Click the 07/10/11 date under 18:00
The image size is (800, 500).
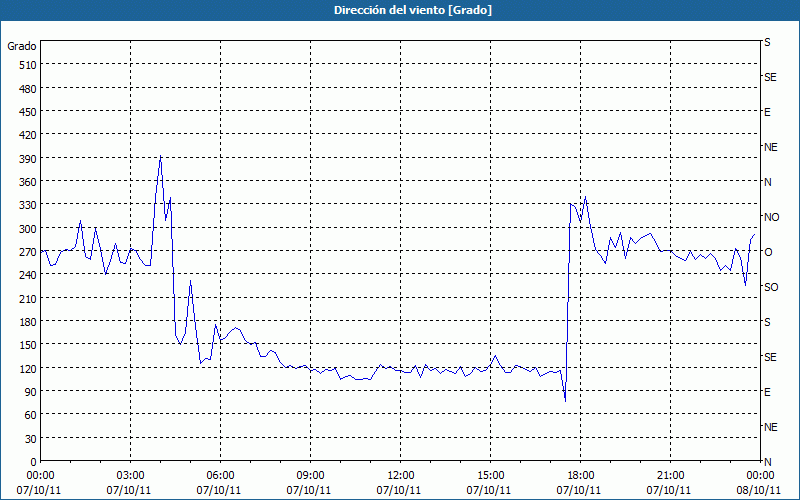[579, 490]
